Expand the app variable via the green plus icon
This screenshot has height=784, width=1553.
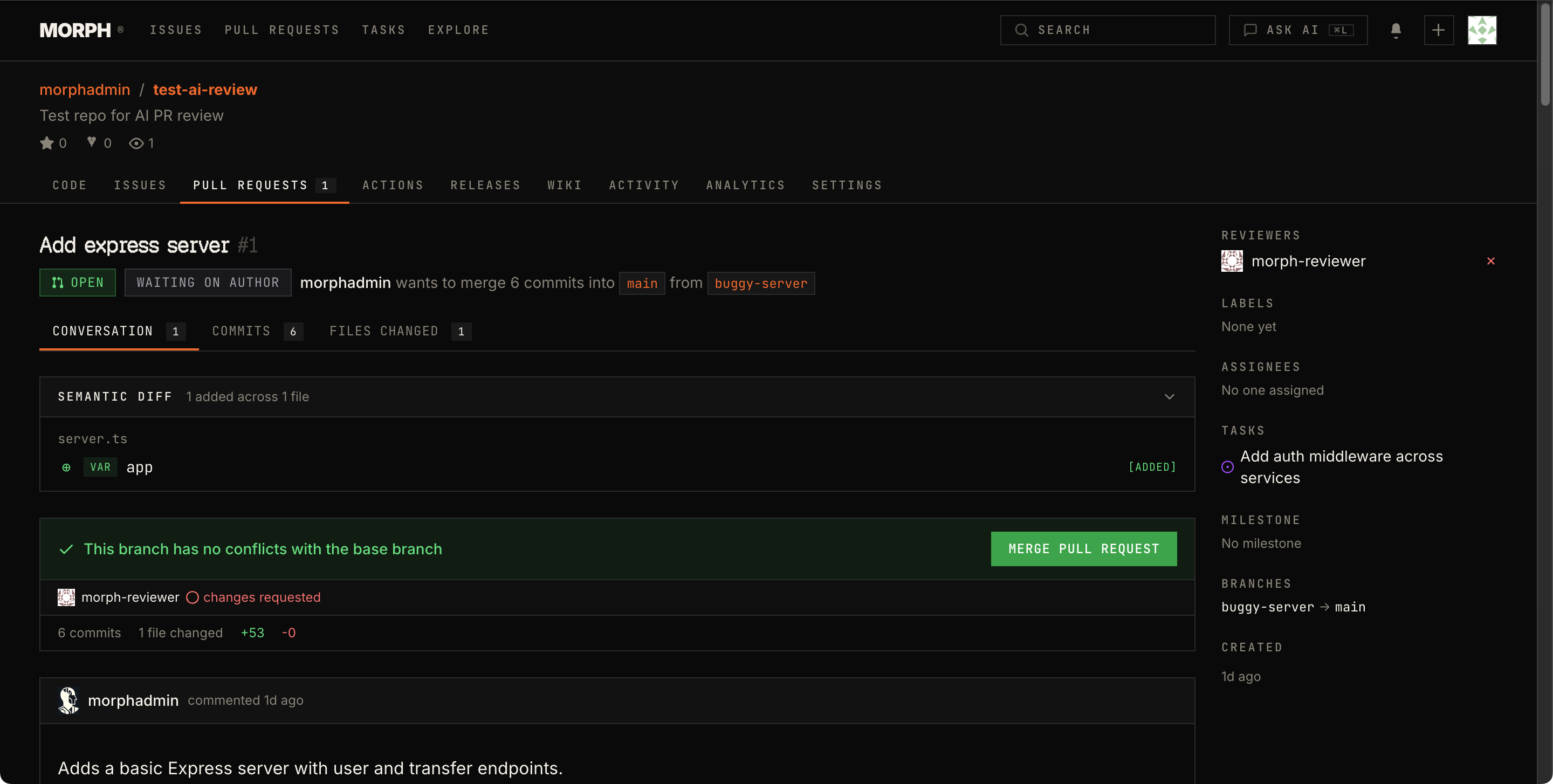[66, 467]
